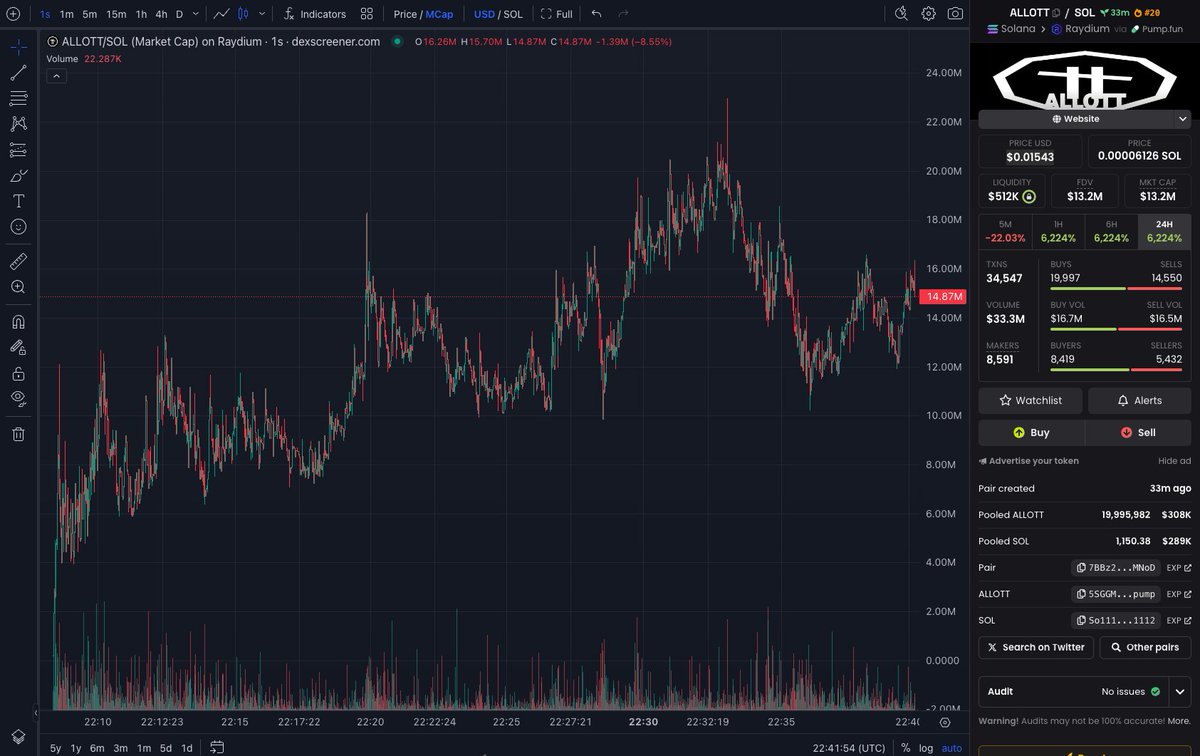The height and width of the screenshot is (756, 1200).
Task: Take a chart snapshot with camera icon
Action: pyautogui.click(x=956, y=14)
